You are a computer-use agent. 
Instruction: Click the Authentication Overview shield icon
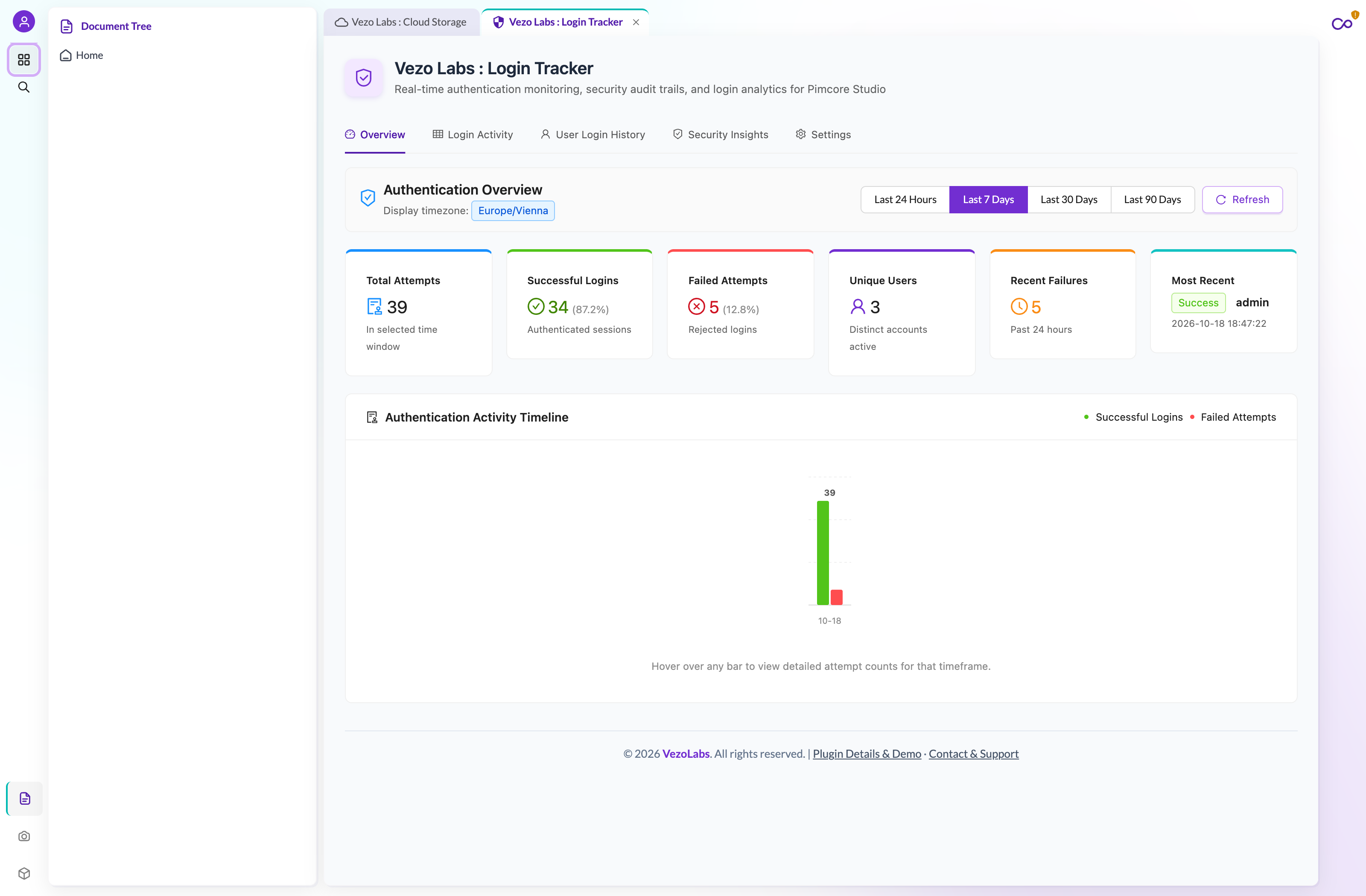(x=368, y=198)
